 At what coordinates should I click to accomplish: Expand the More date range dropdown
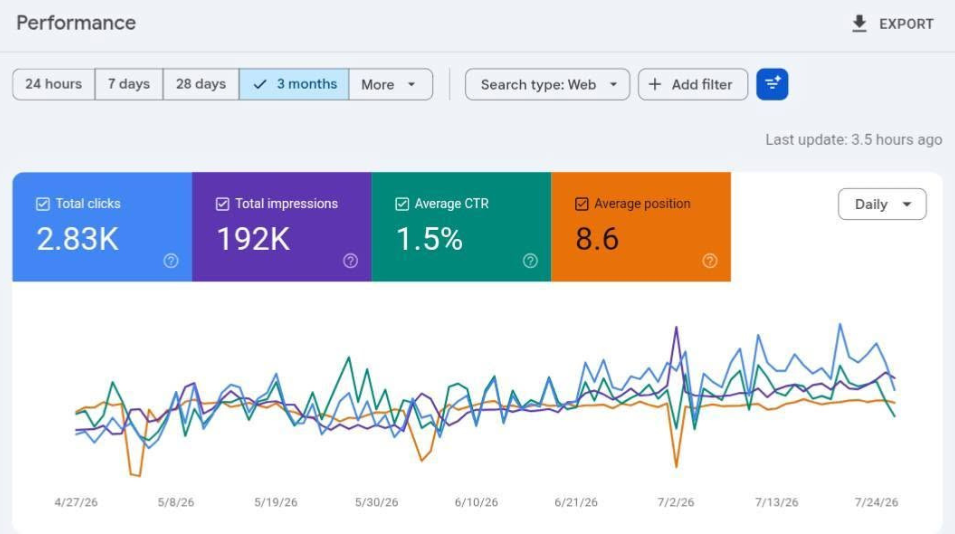390,84
